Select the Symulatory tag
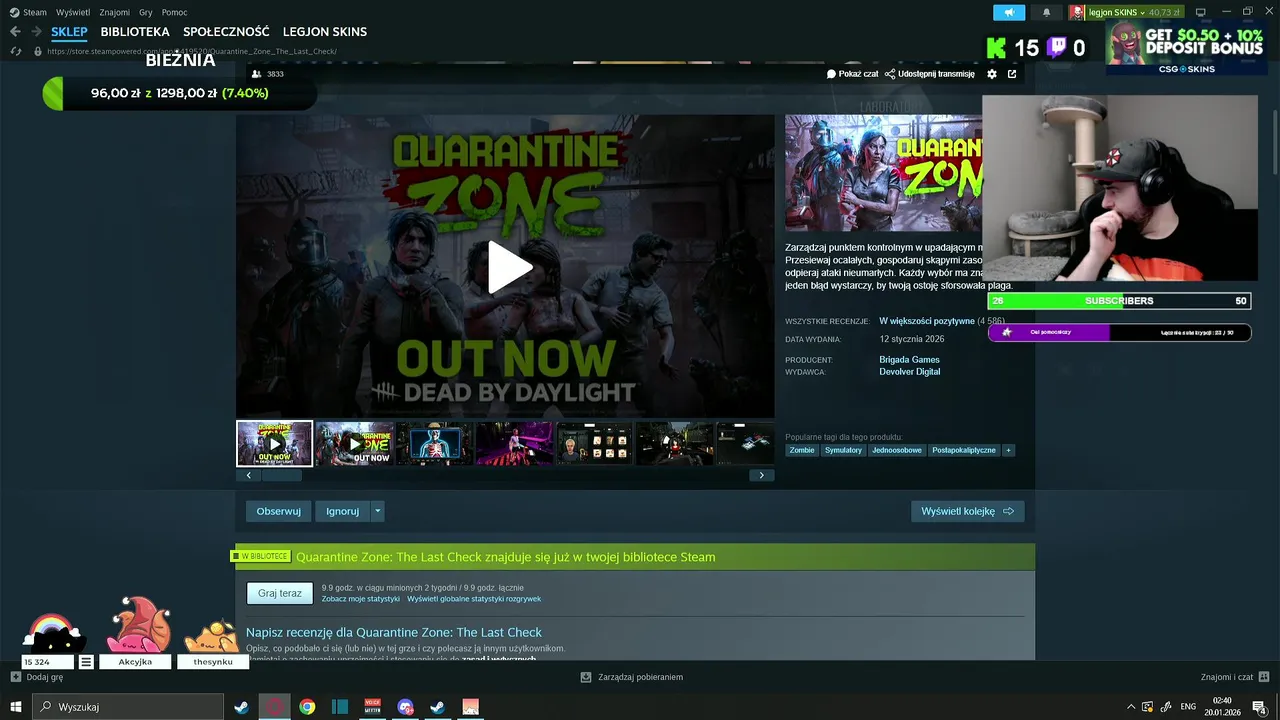Screen dimensions: 1280x720 click(843, 450)
